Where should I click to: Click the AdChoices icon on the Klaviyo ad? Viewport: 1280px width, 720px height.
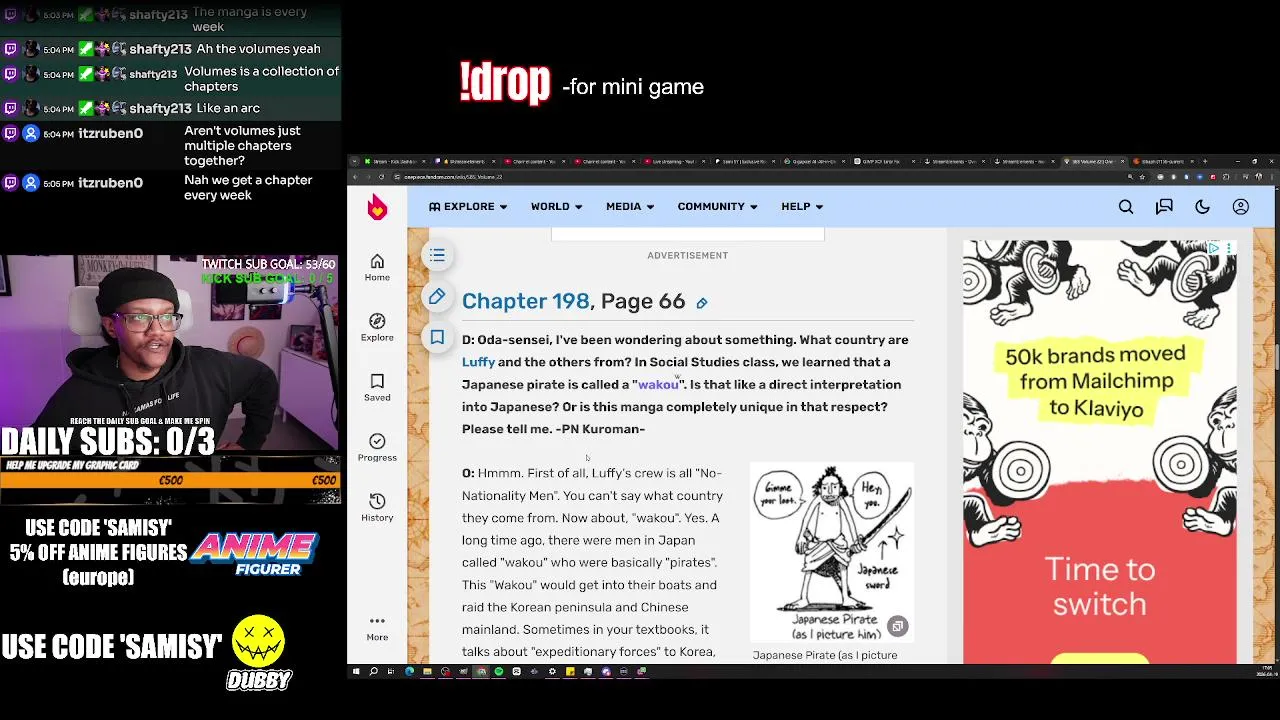1213,248
